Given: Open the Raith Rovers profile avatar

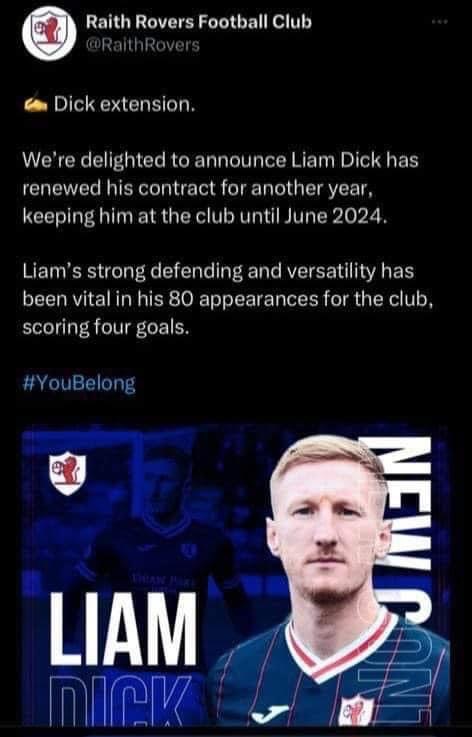Looking at the screenshot, I should tap(49, 33).
